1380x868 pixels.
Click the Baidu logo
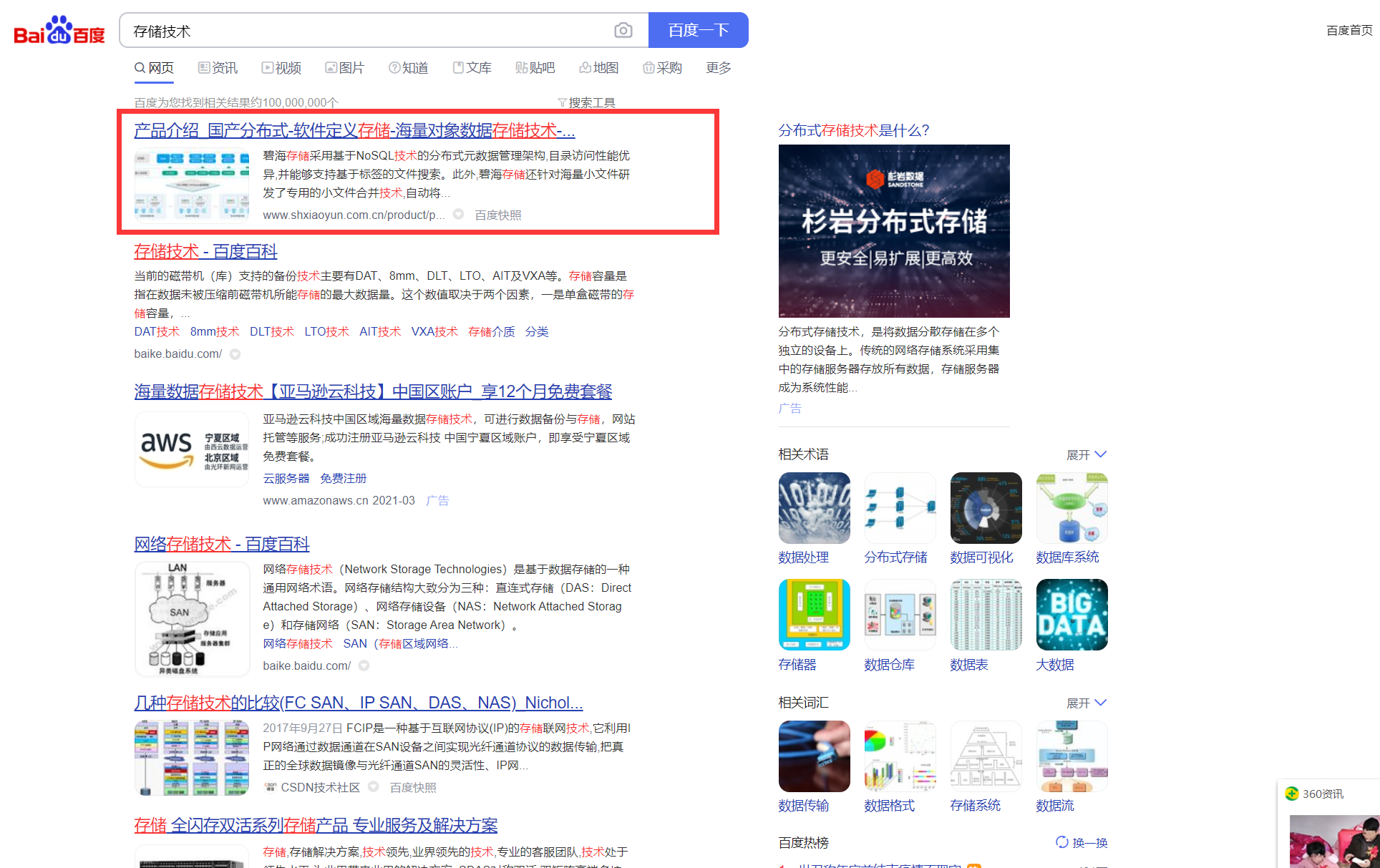(59, 31)
